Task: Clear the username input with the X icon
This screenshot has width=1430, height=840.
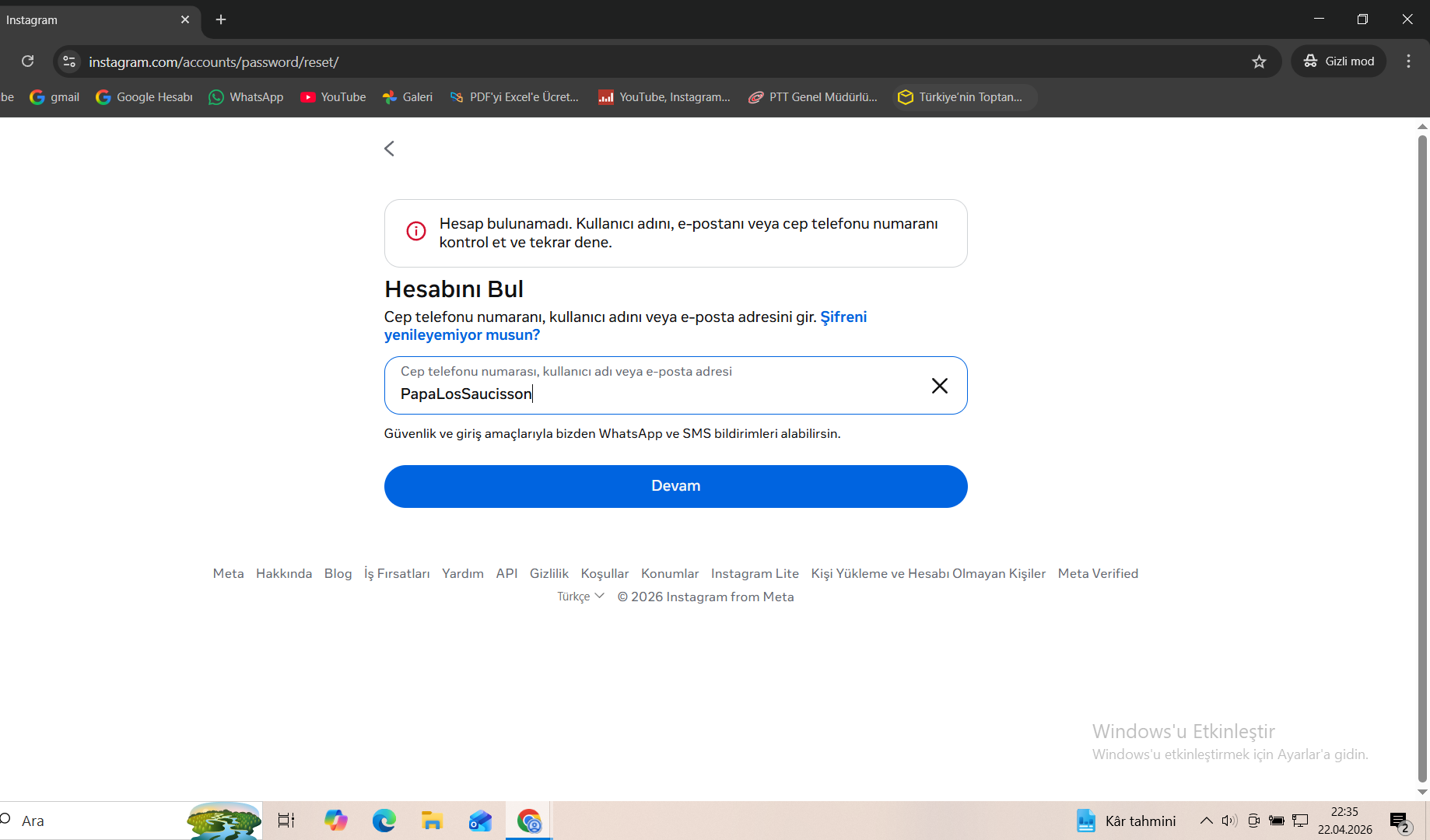Action: (x=940, y=386)
